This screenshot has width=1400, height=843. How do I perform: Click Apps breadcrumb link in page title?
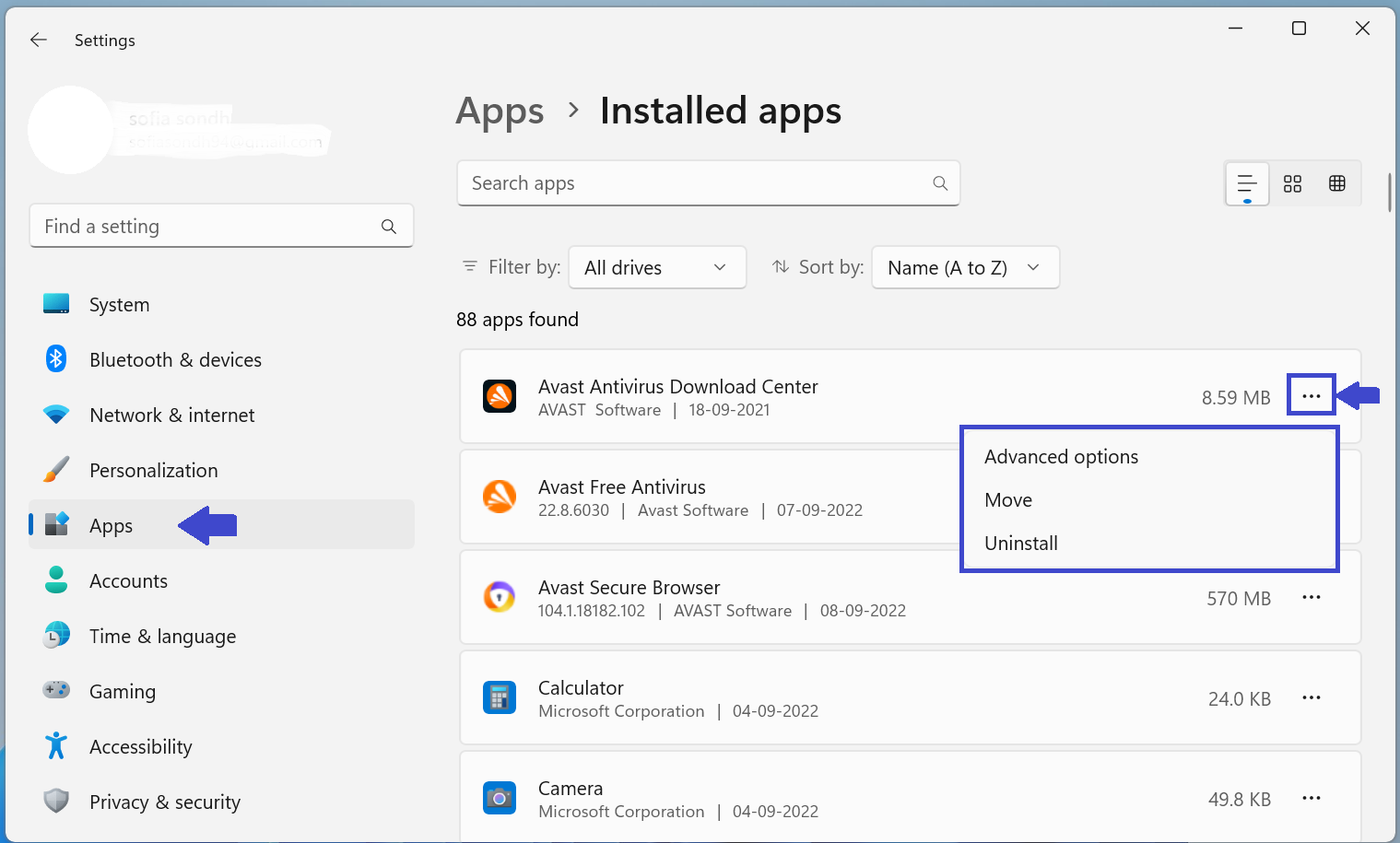click(x=500, y=111)
